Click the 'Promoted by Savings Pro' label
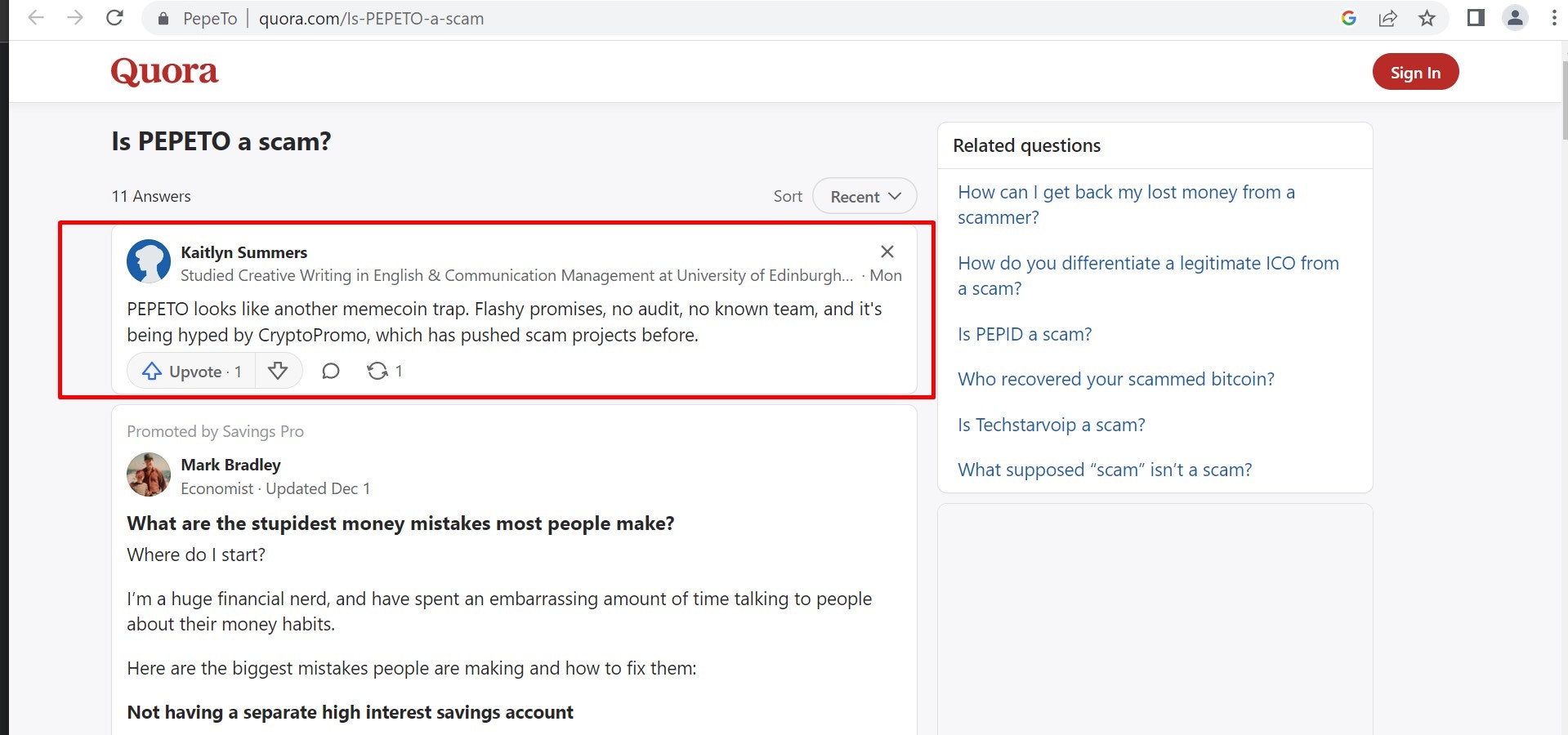1568x735 pixels. pos(215,431)
